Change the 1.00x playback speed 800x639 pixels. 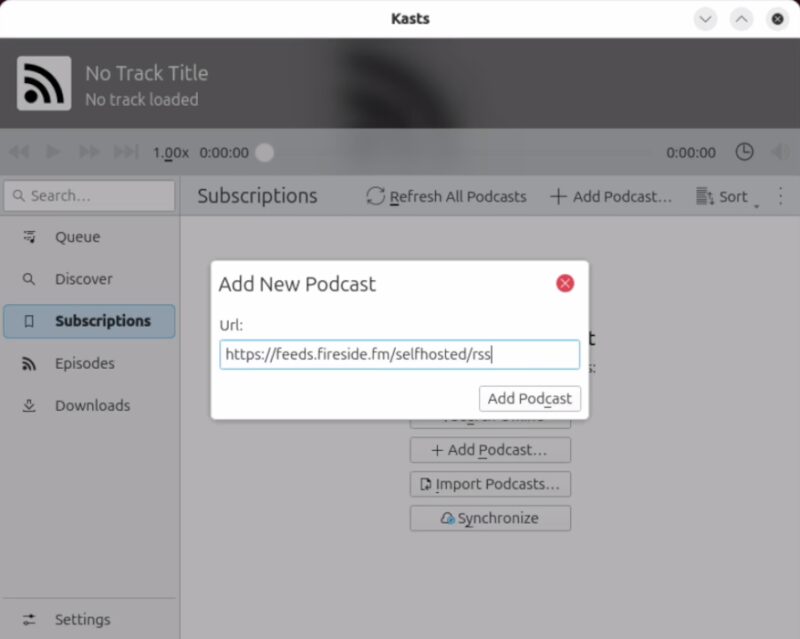[170, 152]
